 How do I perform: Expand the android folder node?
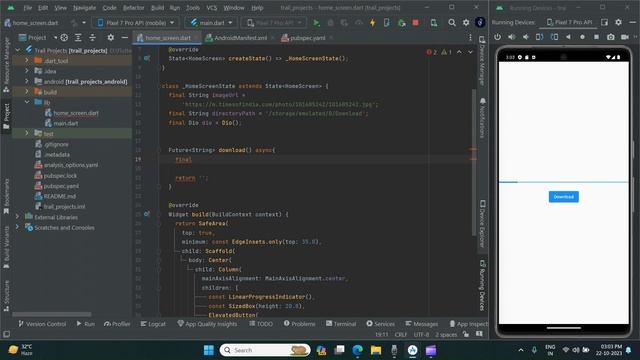click(x=27, y=81)
